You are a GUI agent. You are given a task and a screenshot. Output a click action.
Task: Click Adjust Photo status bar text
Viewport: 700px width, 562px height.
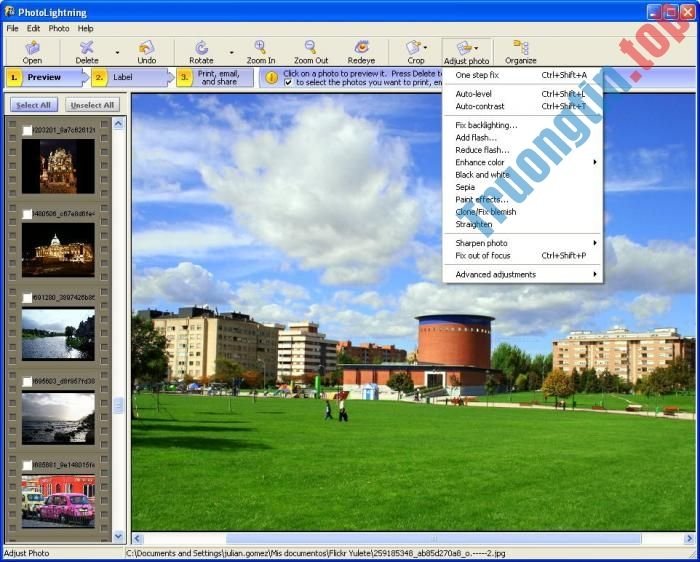pos(26,554)
